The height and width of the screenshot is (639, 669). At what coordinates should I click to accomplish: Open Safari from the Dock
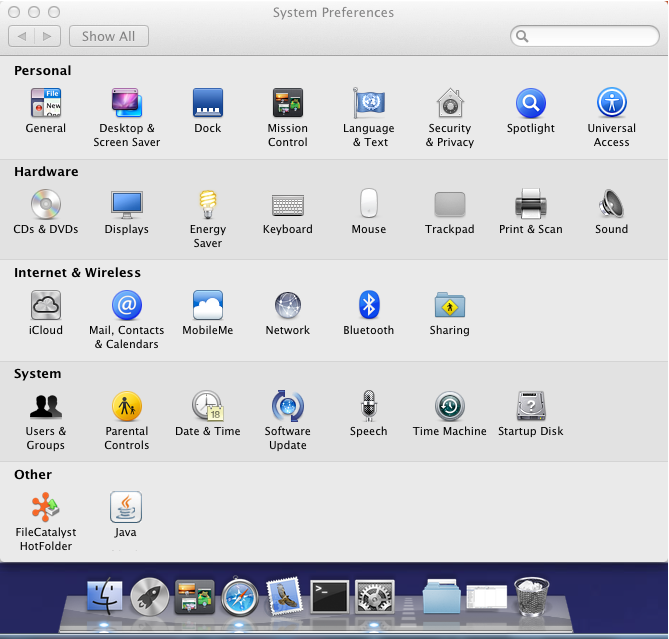point(240,597)
